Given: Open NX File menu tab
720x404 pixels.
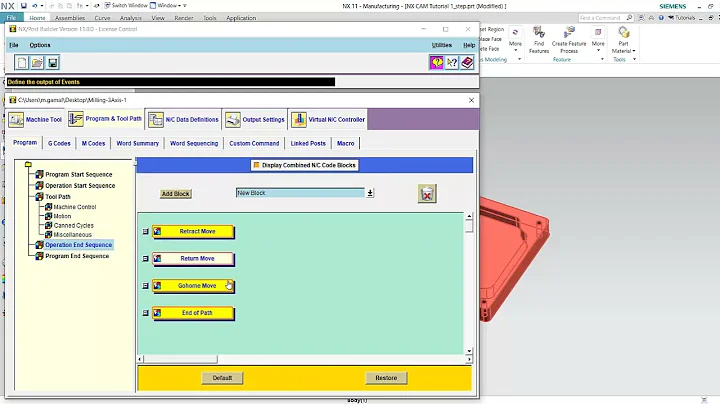Looking at the screenshot, I should point(11,18).
